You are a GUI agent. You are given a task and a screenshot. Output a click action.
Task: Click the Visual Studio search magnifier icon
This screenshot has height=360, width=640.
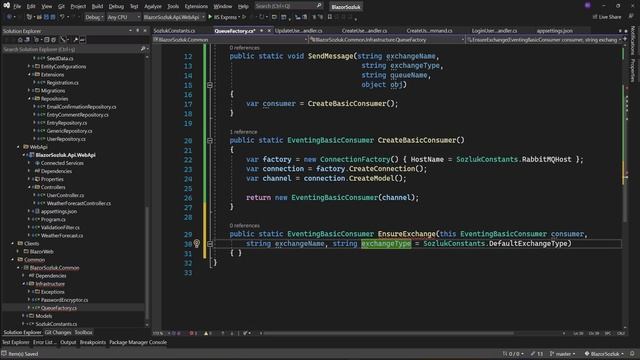(x=319, y=6)
